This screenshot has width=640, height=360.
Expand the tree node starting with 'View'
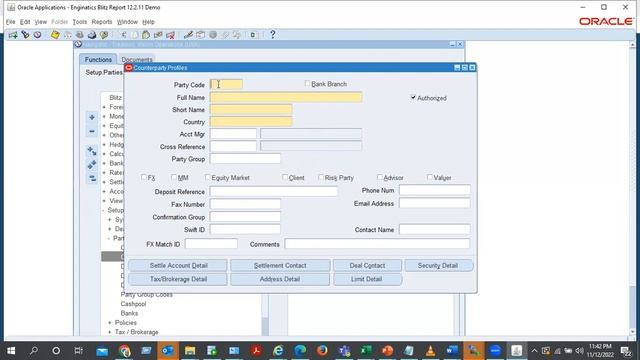[104, 201]
